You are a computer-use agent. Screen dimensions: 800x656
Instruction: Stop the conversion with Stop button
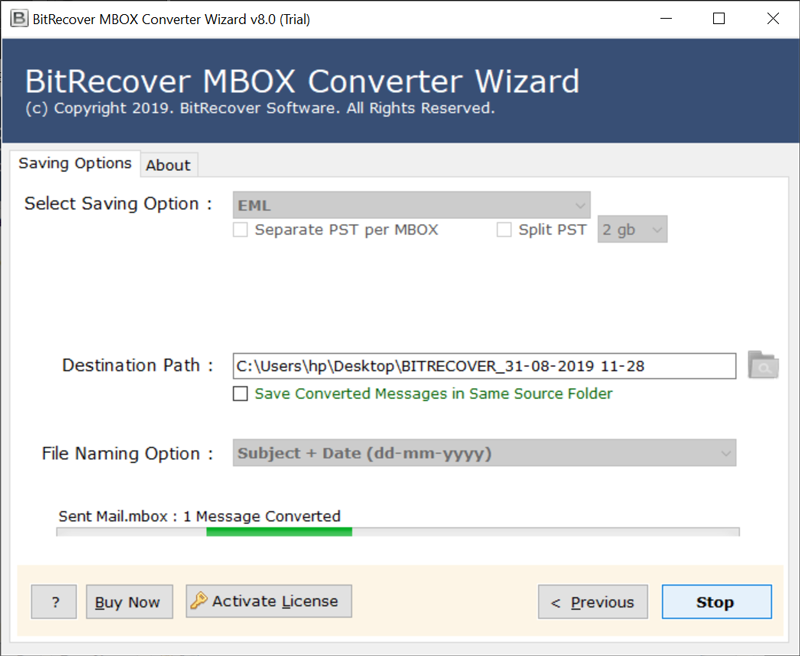(717, 601)
